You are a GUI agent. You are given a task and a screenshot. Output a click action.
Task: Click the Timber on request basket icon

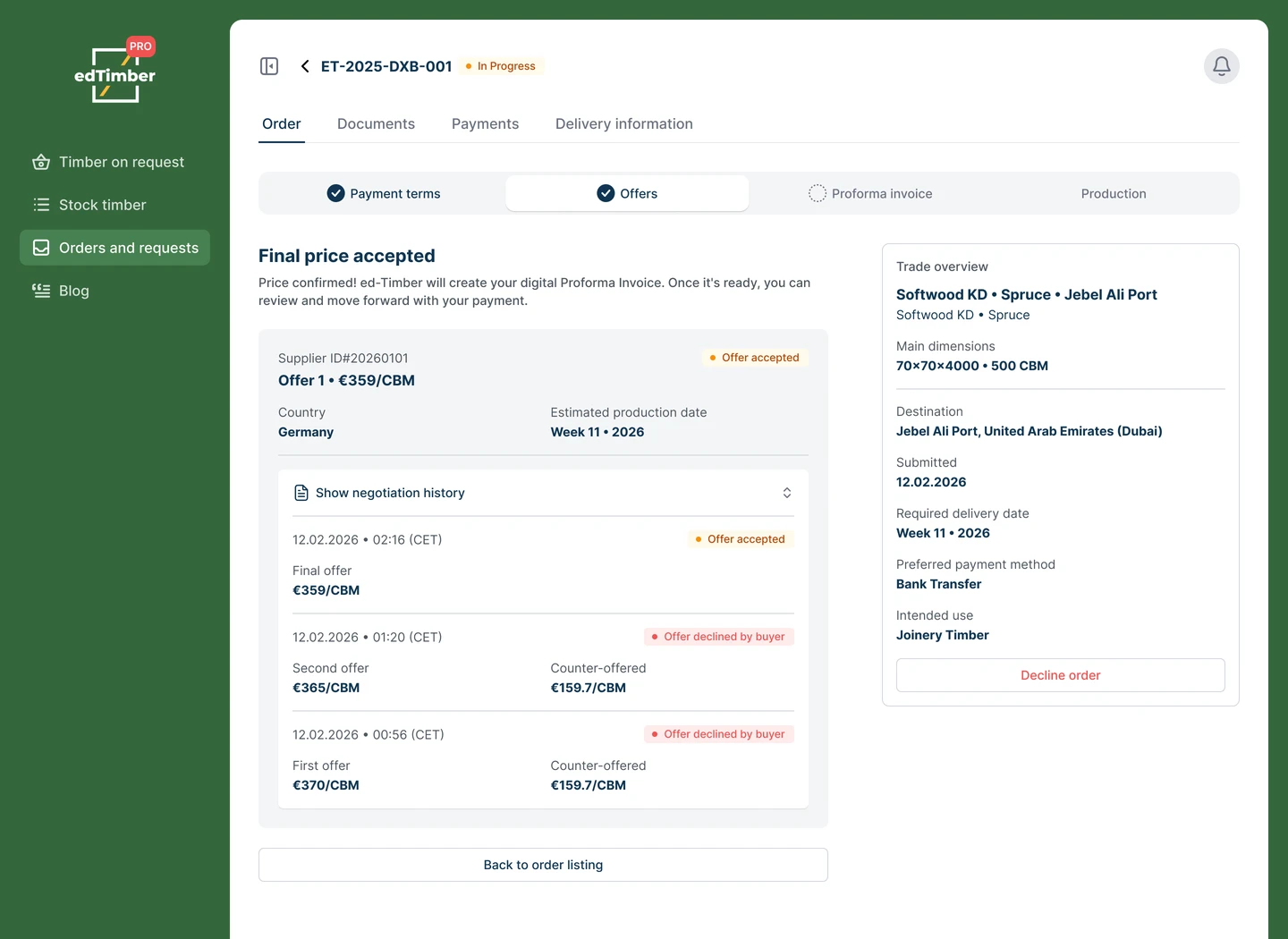coord(41,162)
